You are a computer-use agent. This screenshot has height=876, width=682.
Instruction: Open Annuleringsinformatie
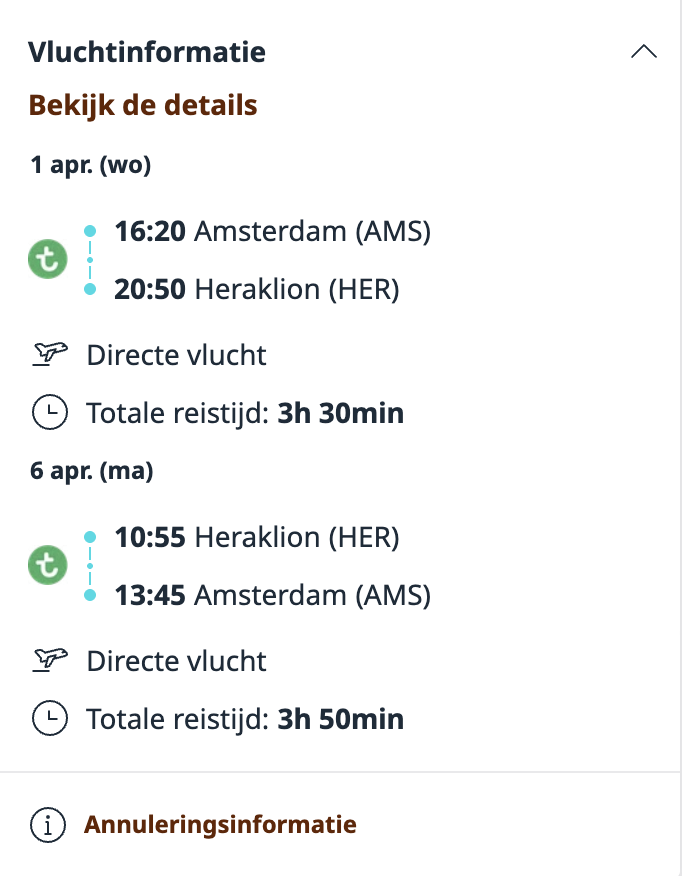[x=220, y=824]
